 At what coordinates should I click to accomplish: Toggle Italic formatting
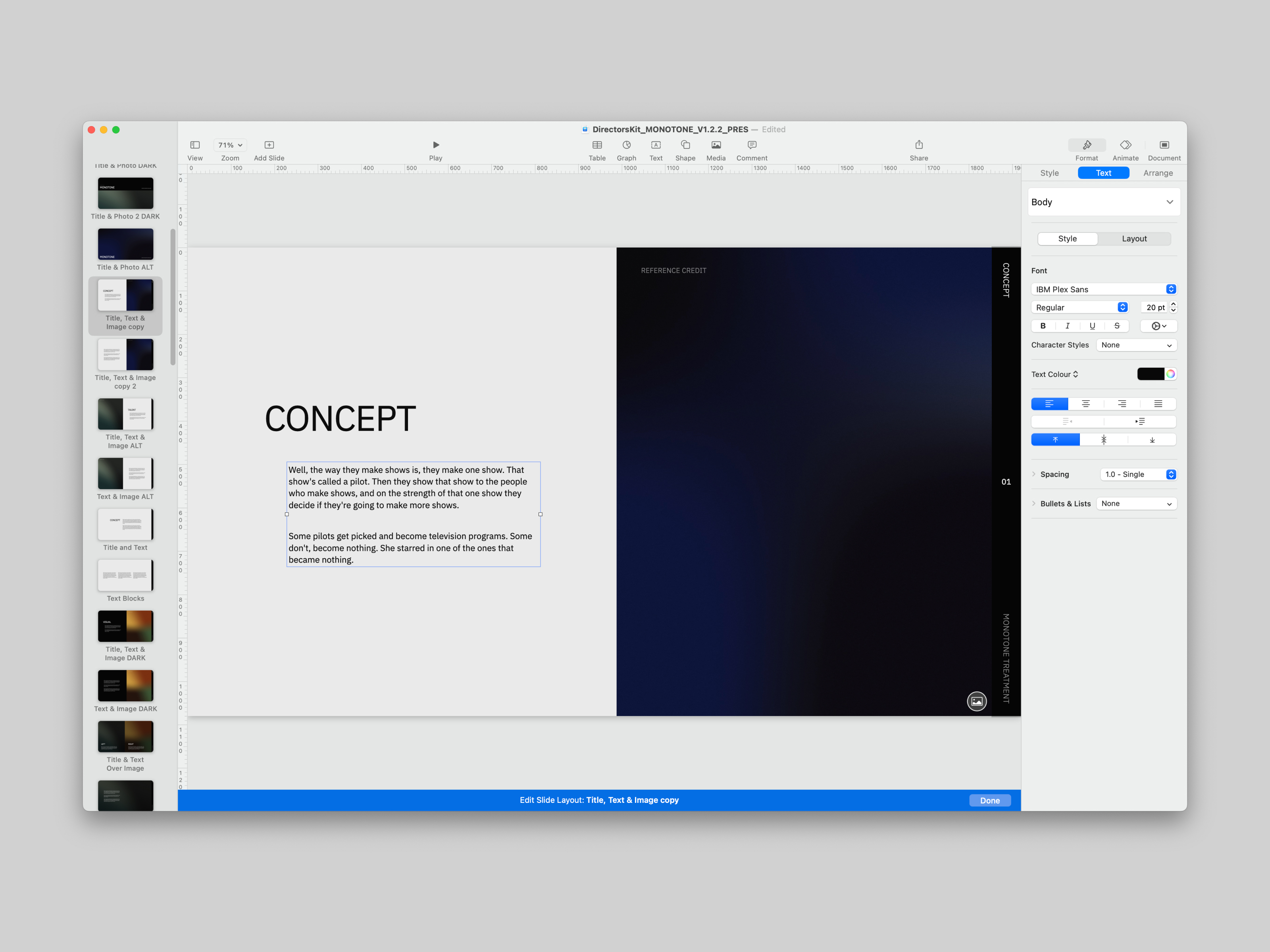coord(1067,326)
